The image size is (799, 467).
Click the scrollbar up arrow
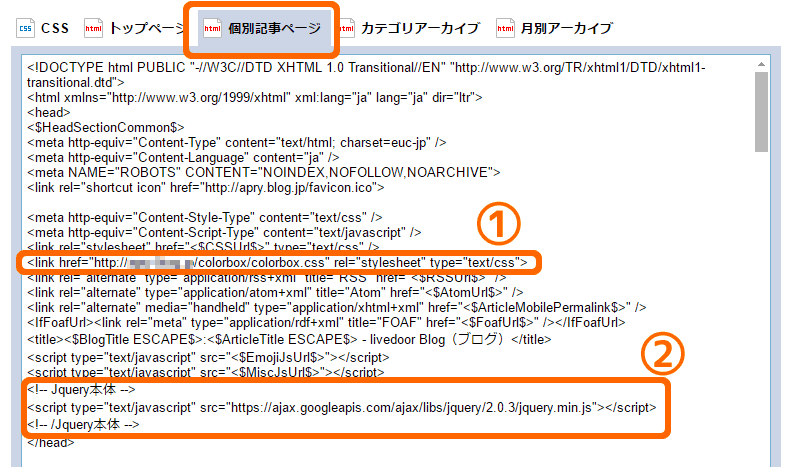click(x=761, y=64)
